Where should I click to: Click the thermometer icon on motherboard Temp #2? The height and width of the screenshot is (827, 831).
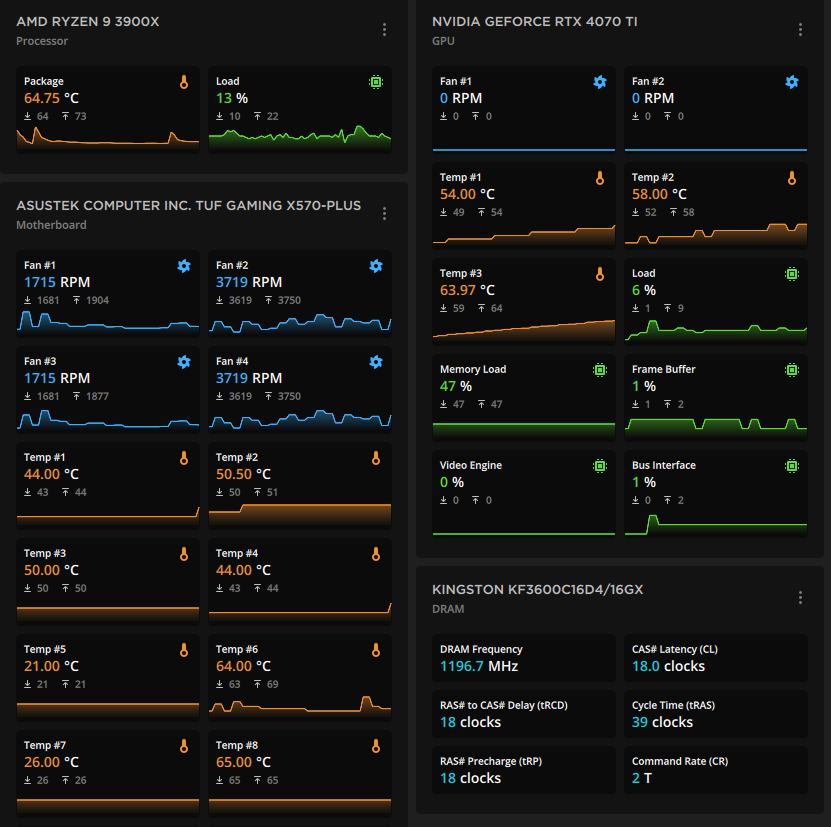376,458
